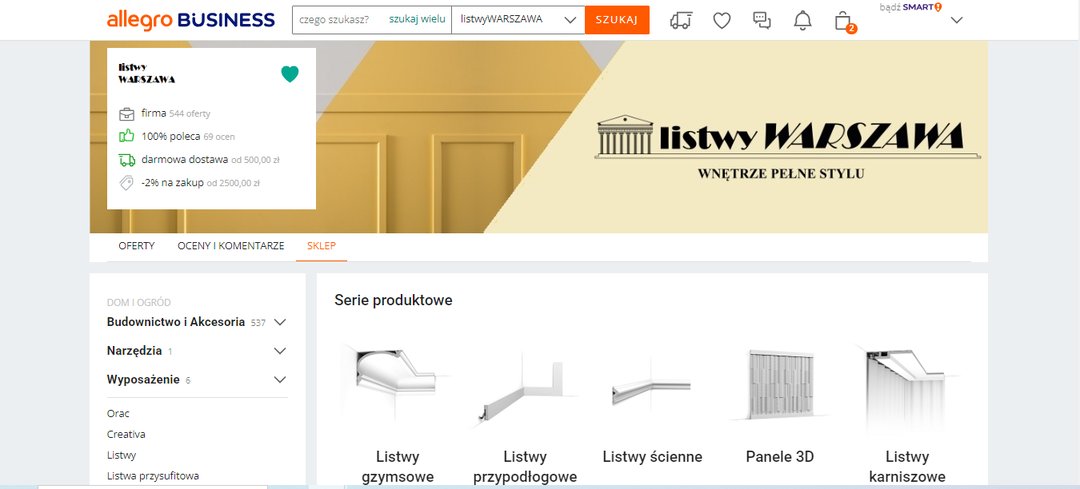
Task: Open messages chat bubbles icon
Action: click(x=762, y=21)
